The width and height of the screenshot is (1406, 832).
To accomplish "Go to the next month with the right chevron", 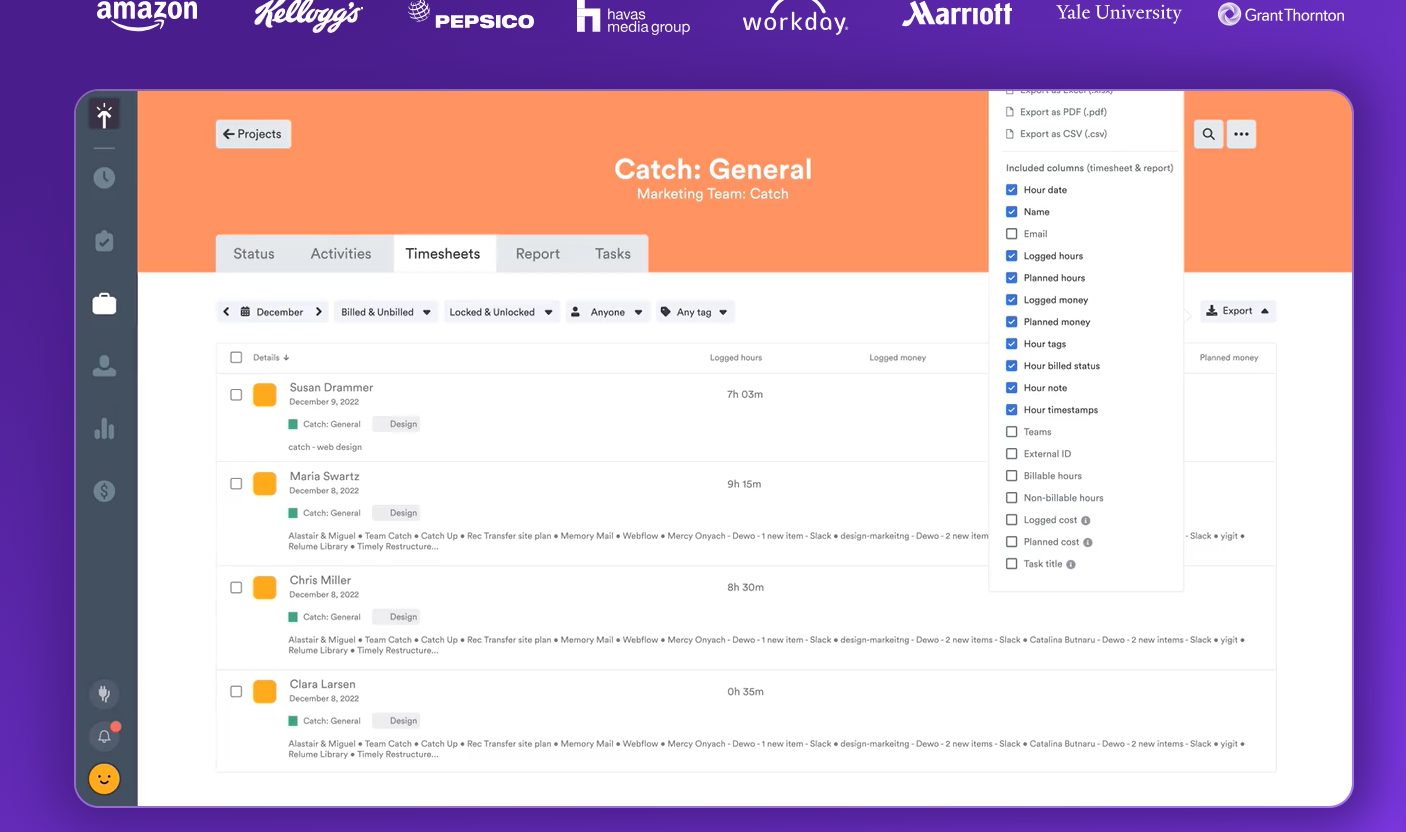I will point(319,312).
